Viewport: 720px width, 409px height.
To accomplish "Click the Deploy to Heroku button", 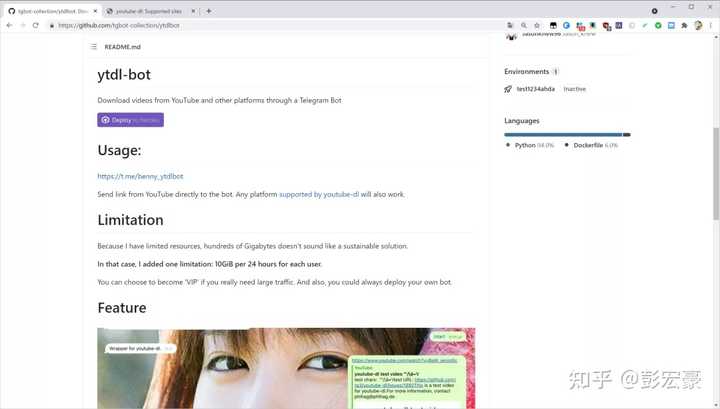I will [130, 120].
